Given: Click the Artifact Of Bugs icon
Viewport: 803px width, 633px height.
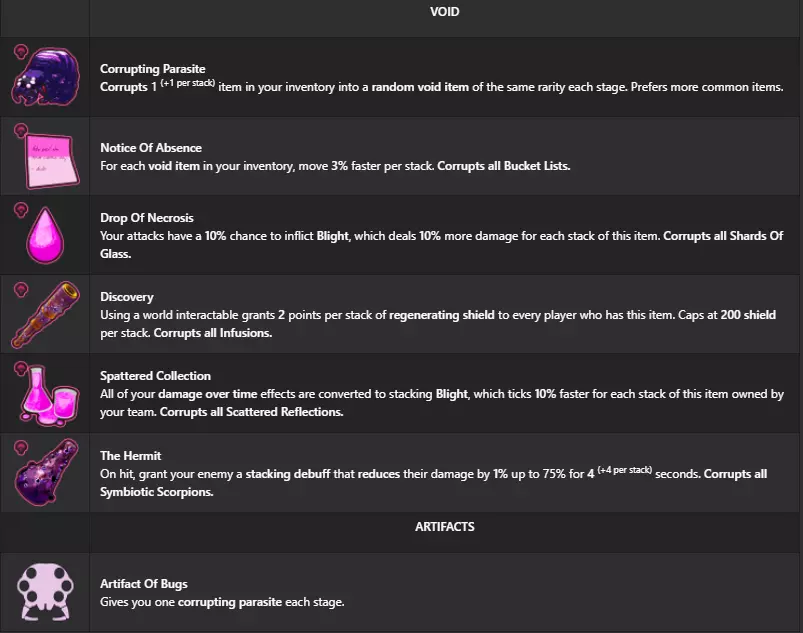Looking at the screenshot, I should [x=46, y=591].
